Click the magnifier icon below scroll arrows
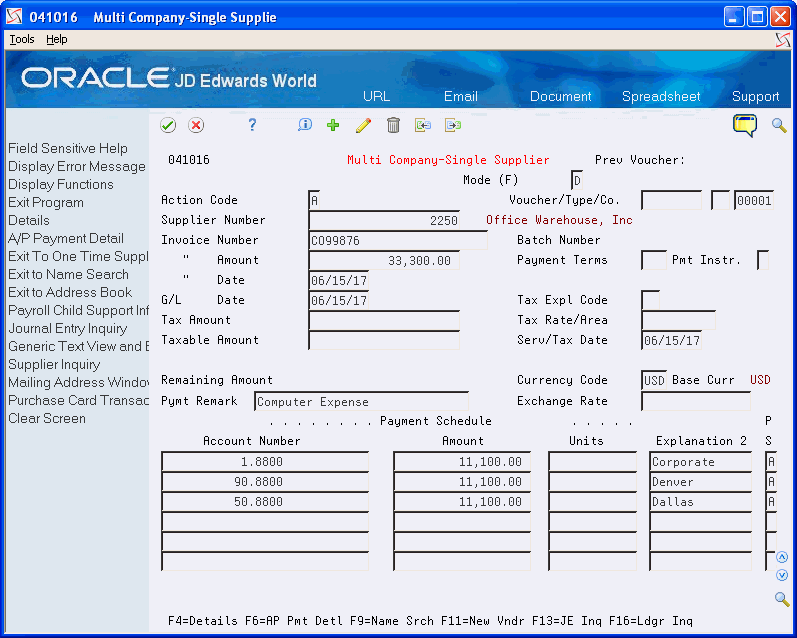 [782, 599]
